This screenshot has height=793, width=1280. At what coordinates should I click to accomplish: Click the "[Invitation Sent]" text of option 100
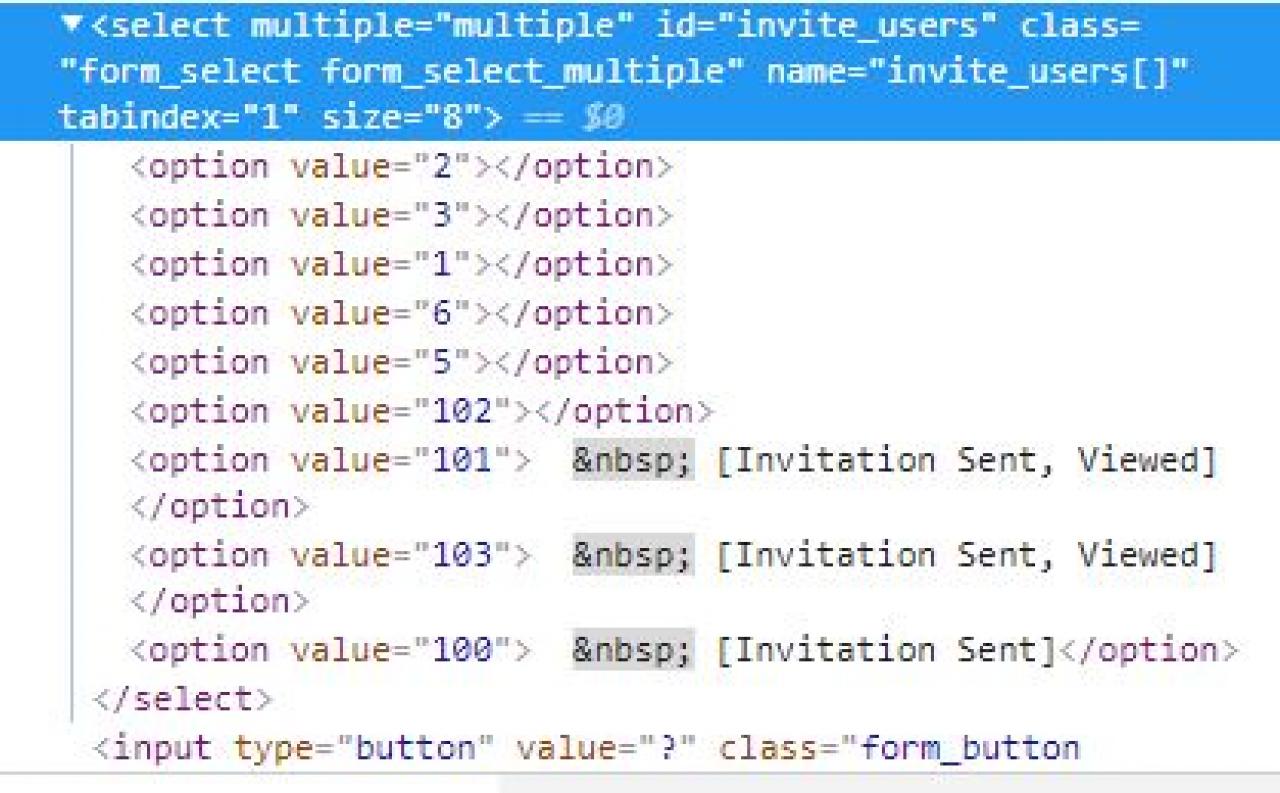[x=886, y=651]
